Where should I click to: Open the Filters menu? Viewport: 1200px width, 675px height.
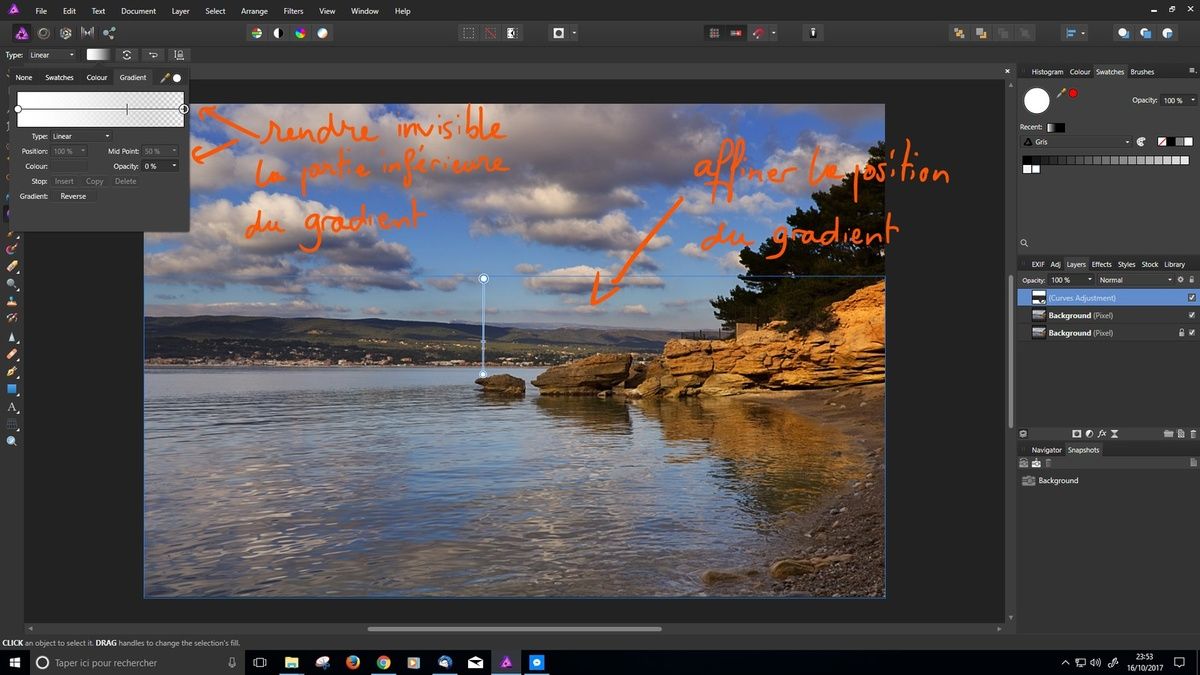[x=293, y=11]
